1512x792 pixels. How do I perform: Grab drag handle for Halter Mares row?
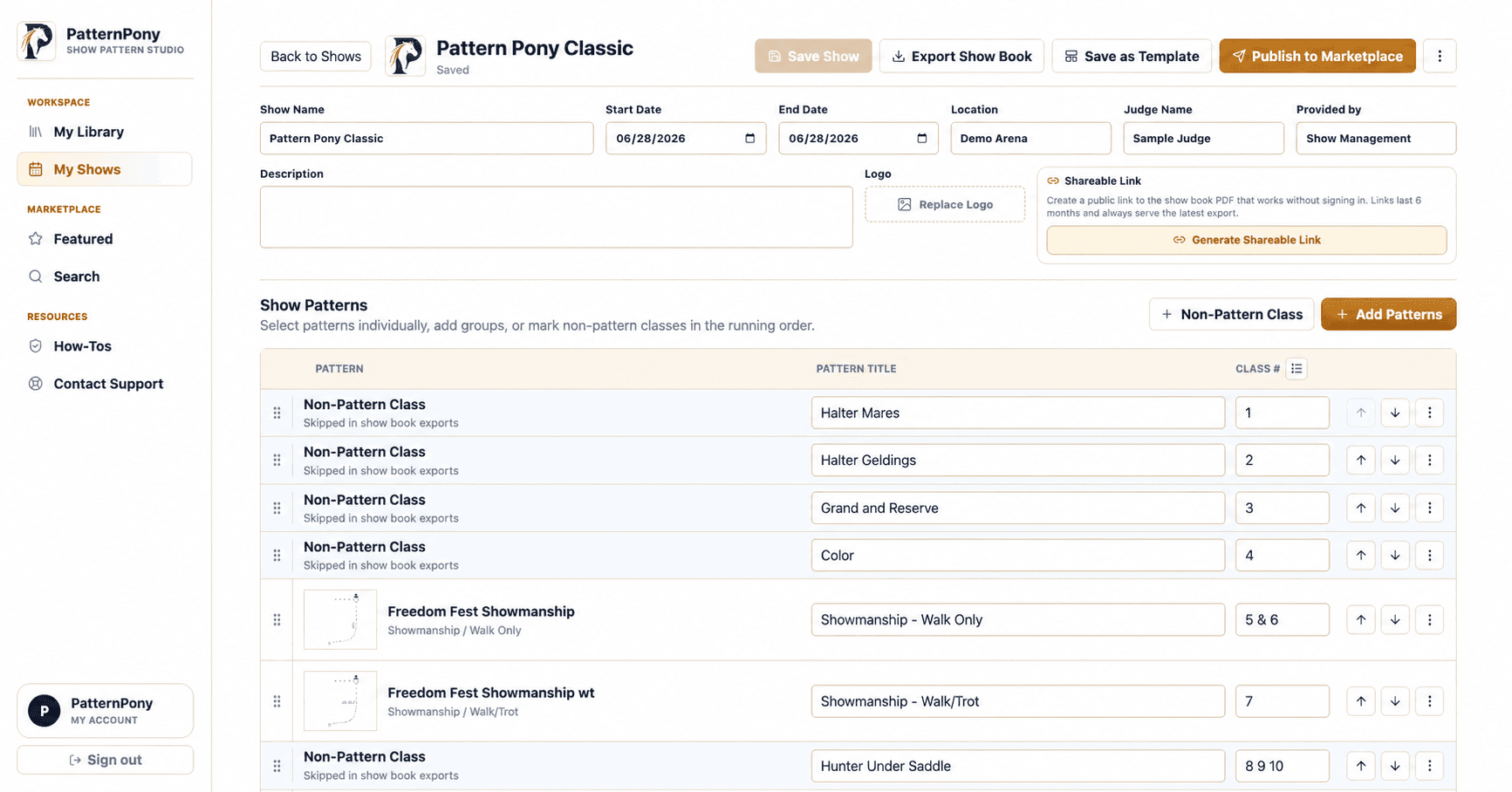277,413
